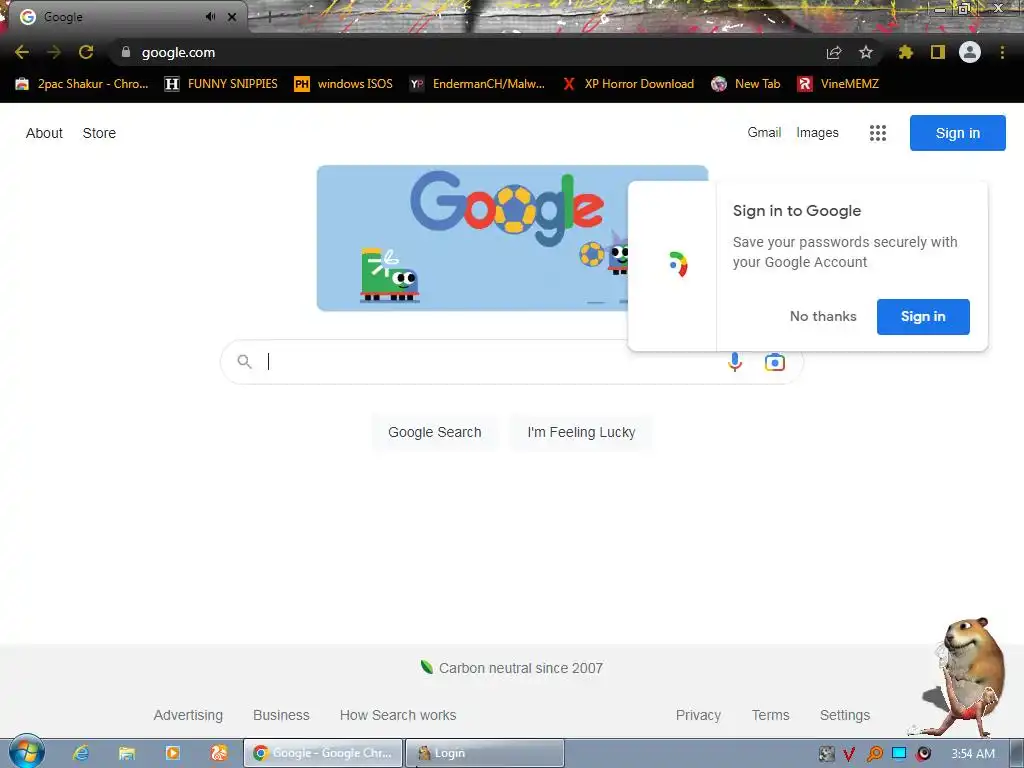
Task: Go forward using the browser forward arrow
Action: coord(54,52)
